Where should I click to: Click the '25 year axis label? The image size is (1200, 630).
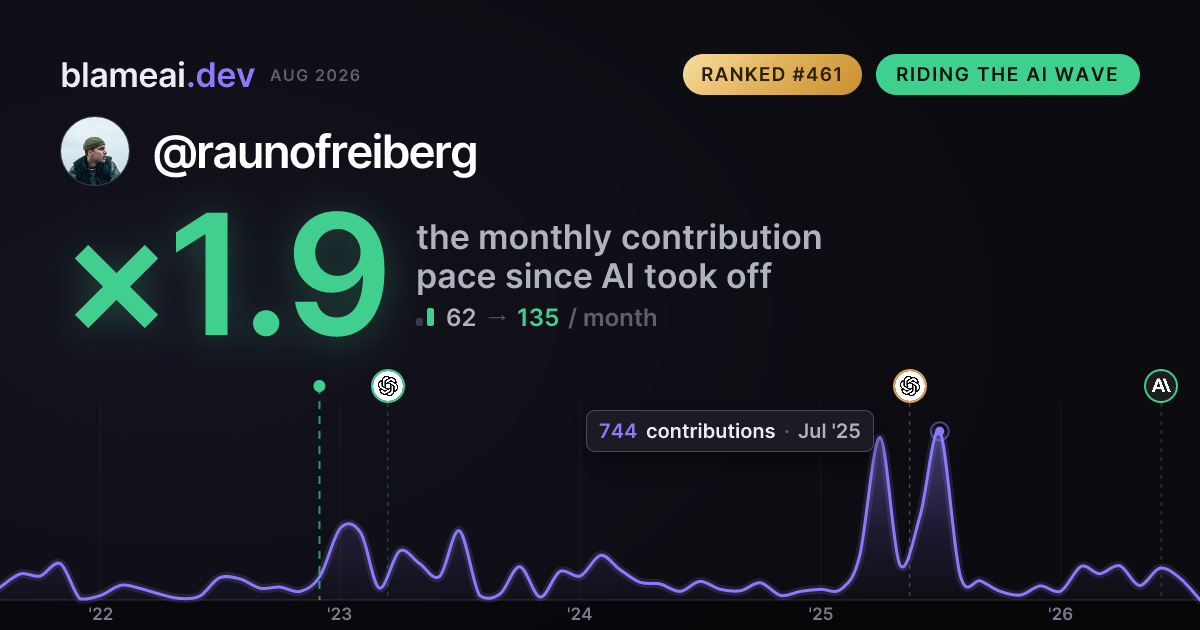(x=821, y=613)
